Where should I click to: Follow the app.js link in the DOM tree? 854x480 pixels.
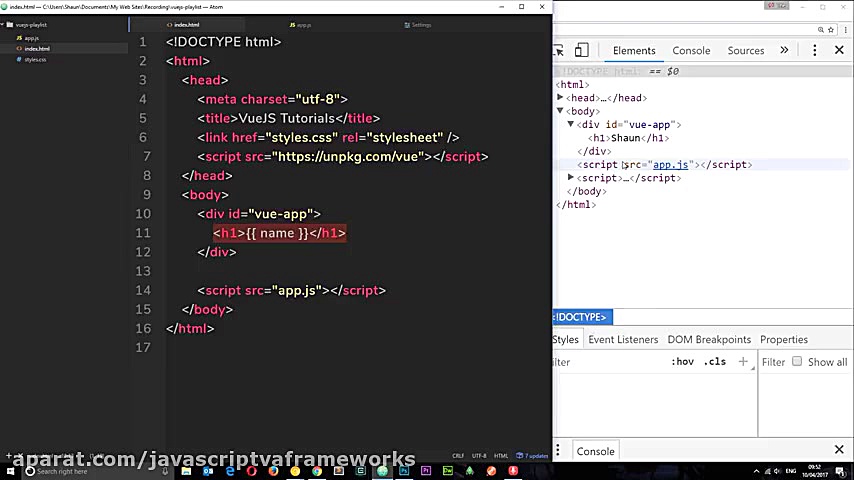(670, 165)
